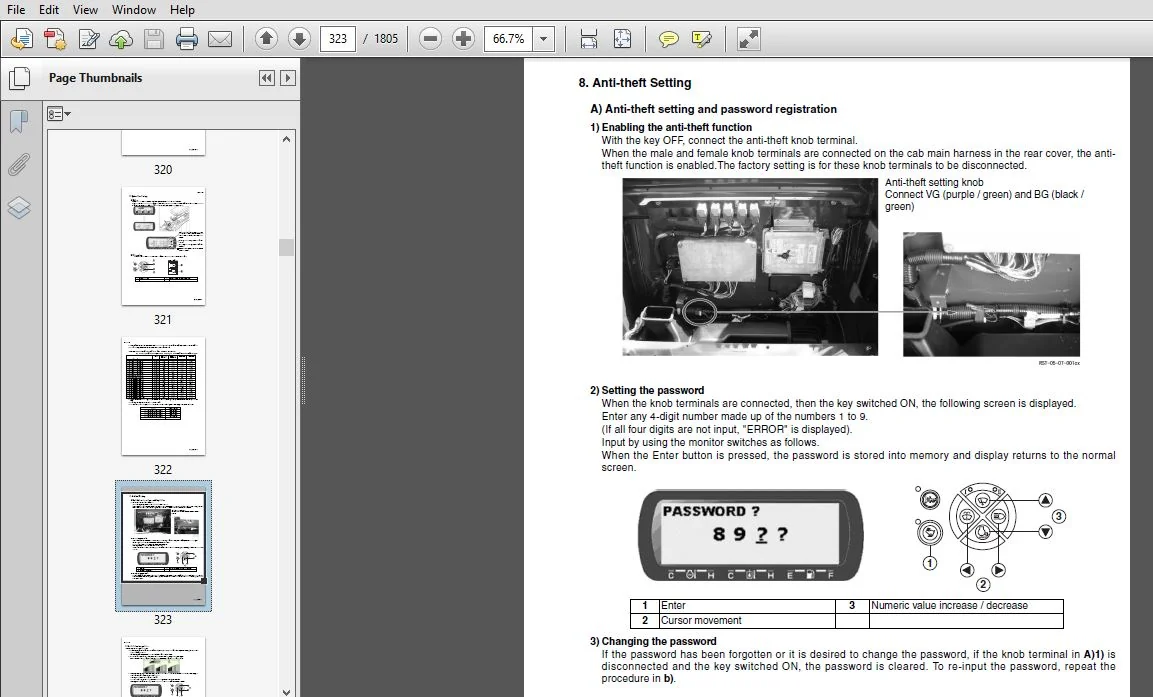Zoom out using the minus button
1153x697 pixels.
click(430, 38)
